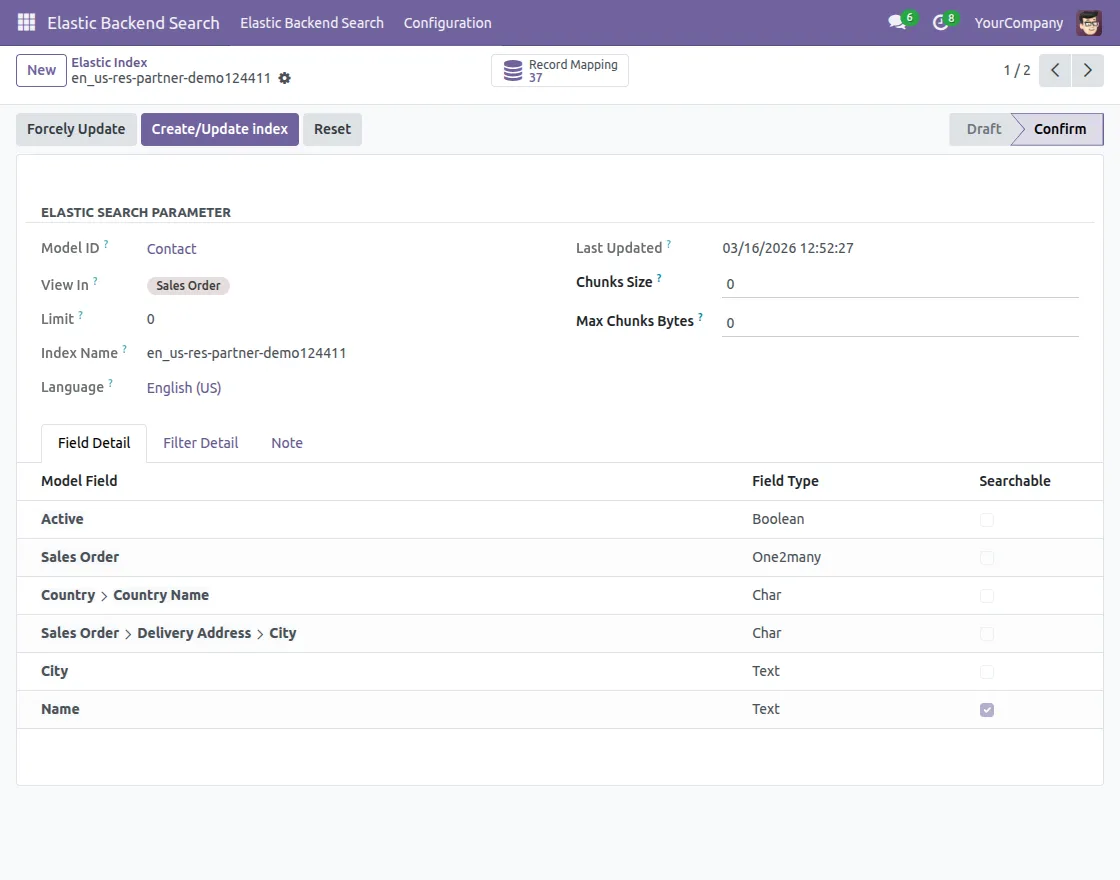Click the gear icon beside the index name
This screenshot has height=880, width=1120.
coord(285,78)
